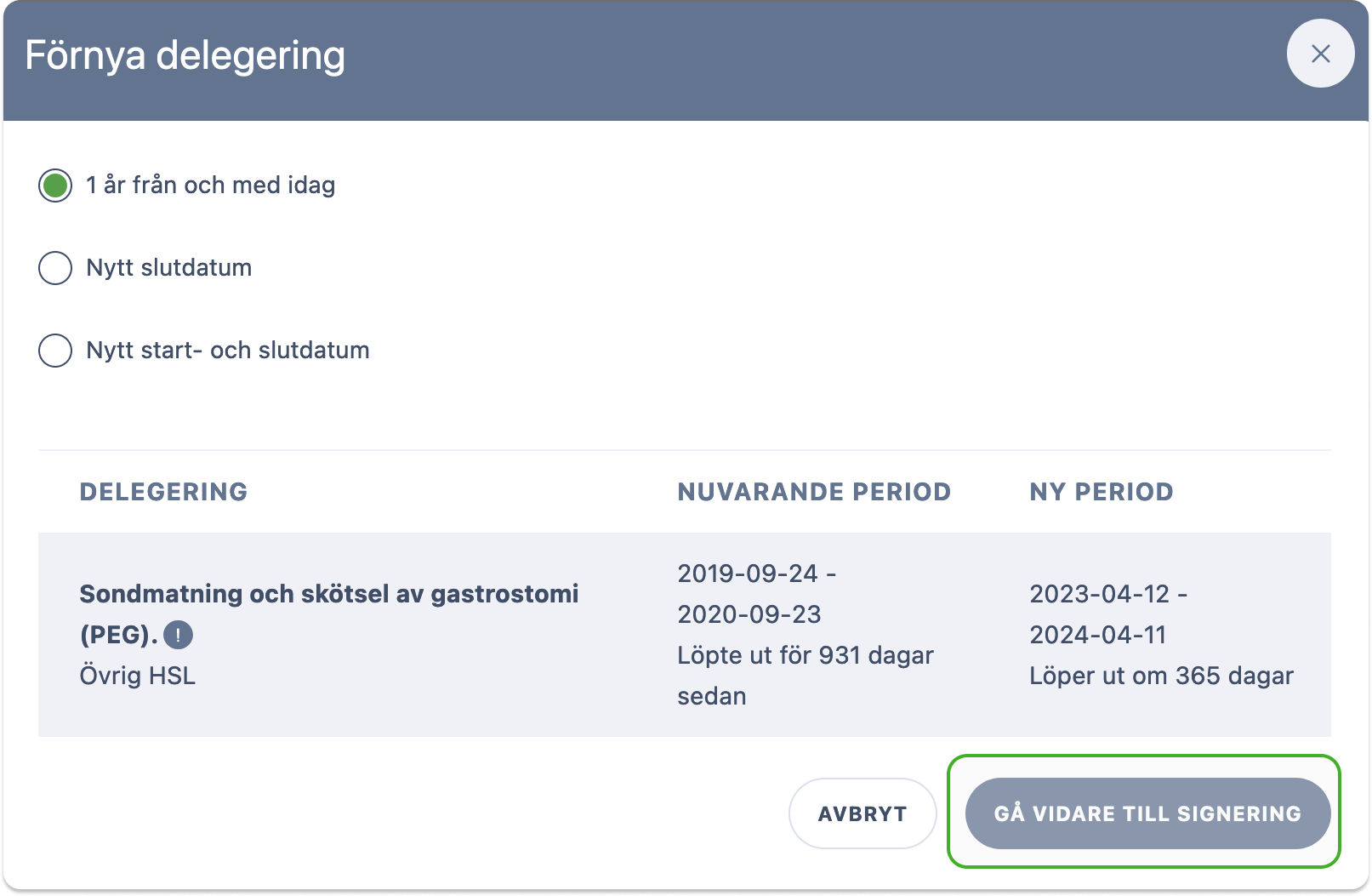Select 'Nytt start- och slutdatum' radio button
The height and width of the screenshot is (896, 1372).
55,351
